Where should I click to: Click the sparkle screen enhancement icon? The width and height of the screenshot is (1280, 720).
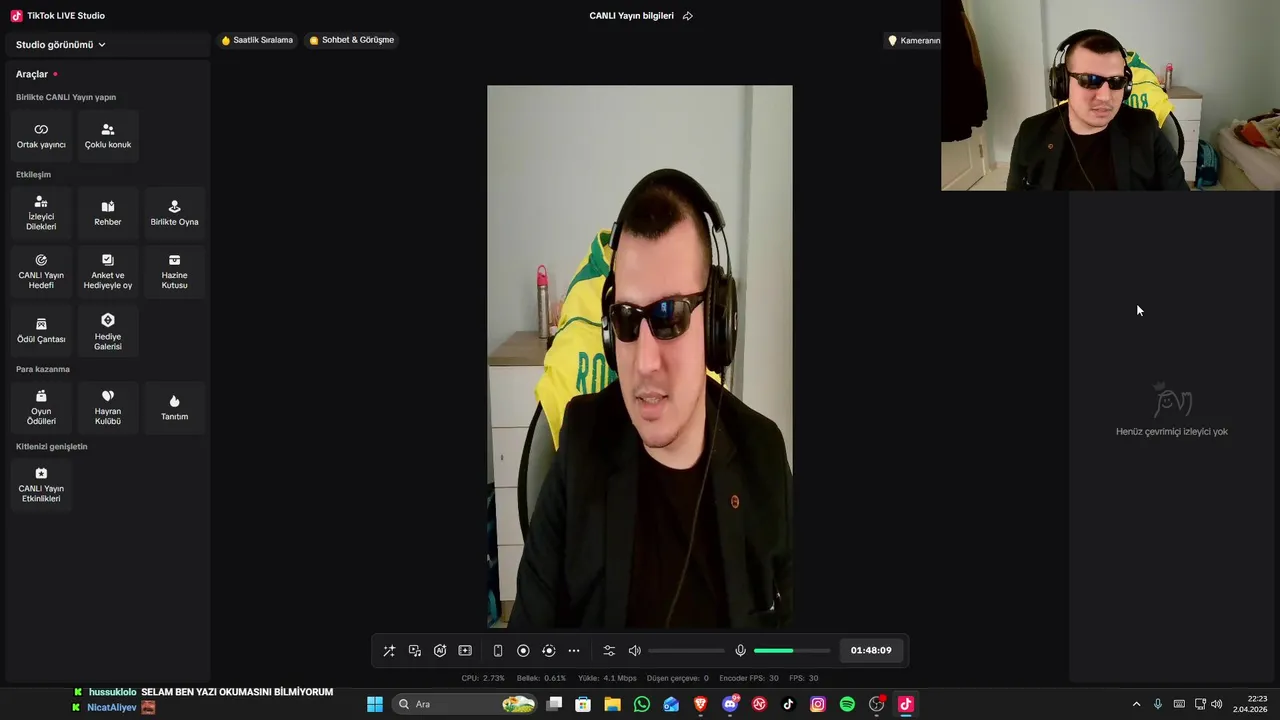click(465, 651)
